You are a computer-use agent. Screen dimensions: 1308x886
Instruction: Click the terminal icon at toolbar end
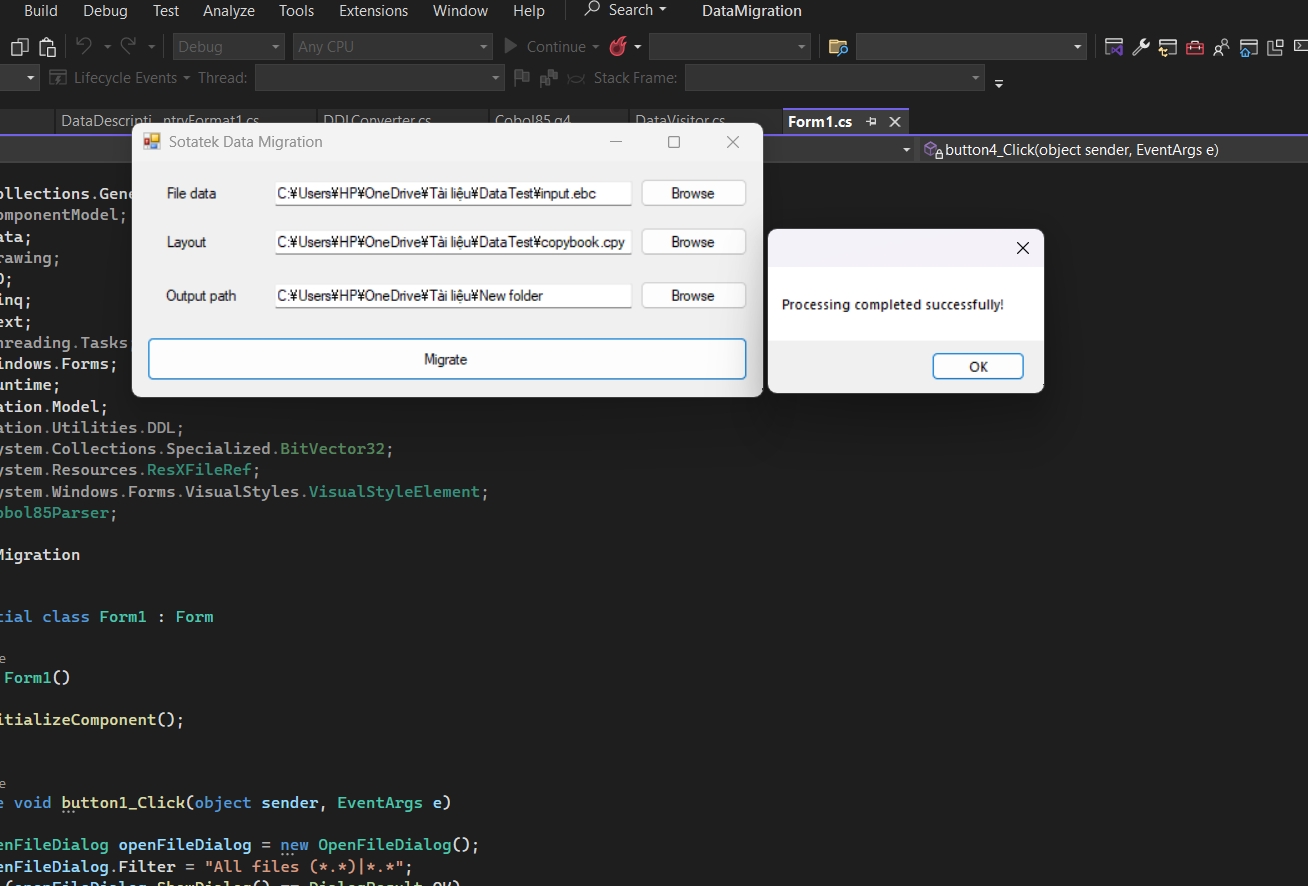(x=1299, y=47)
